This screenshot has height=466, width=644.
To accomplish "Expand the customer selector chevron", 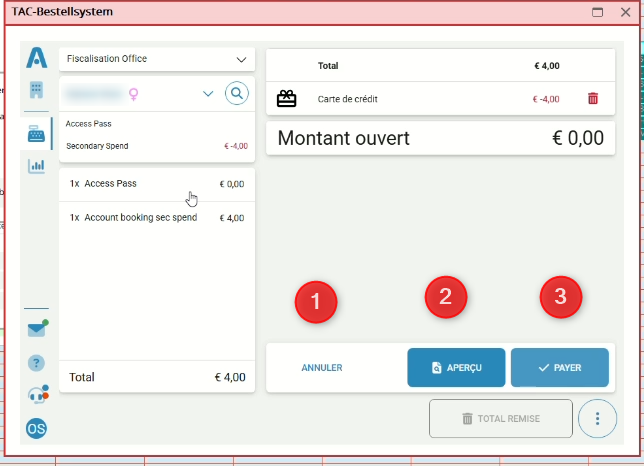I will [x=208, y=94].
